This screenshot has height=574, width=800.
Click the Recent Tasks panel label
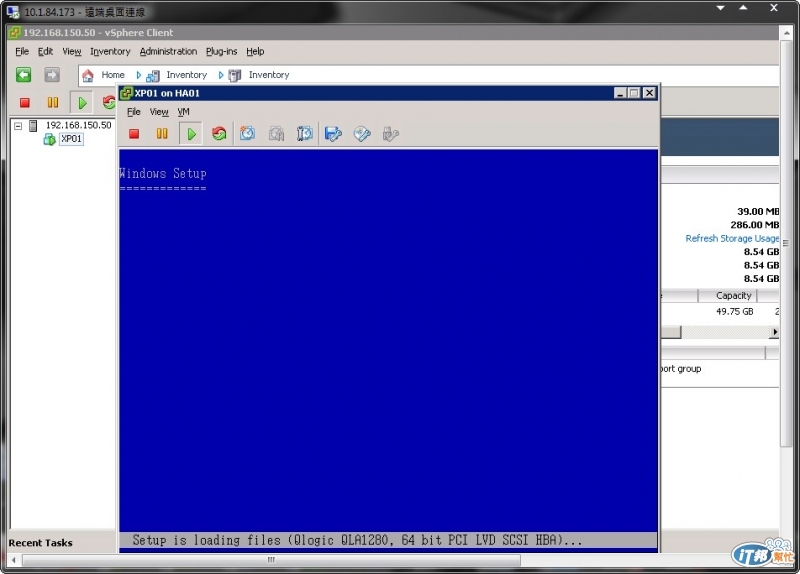coord(40,543)
